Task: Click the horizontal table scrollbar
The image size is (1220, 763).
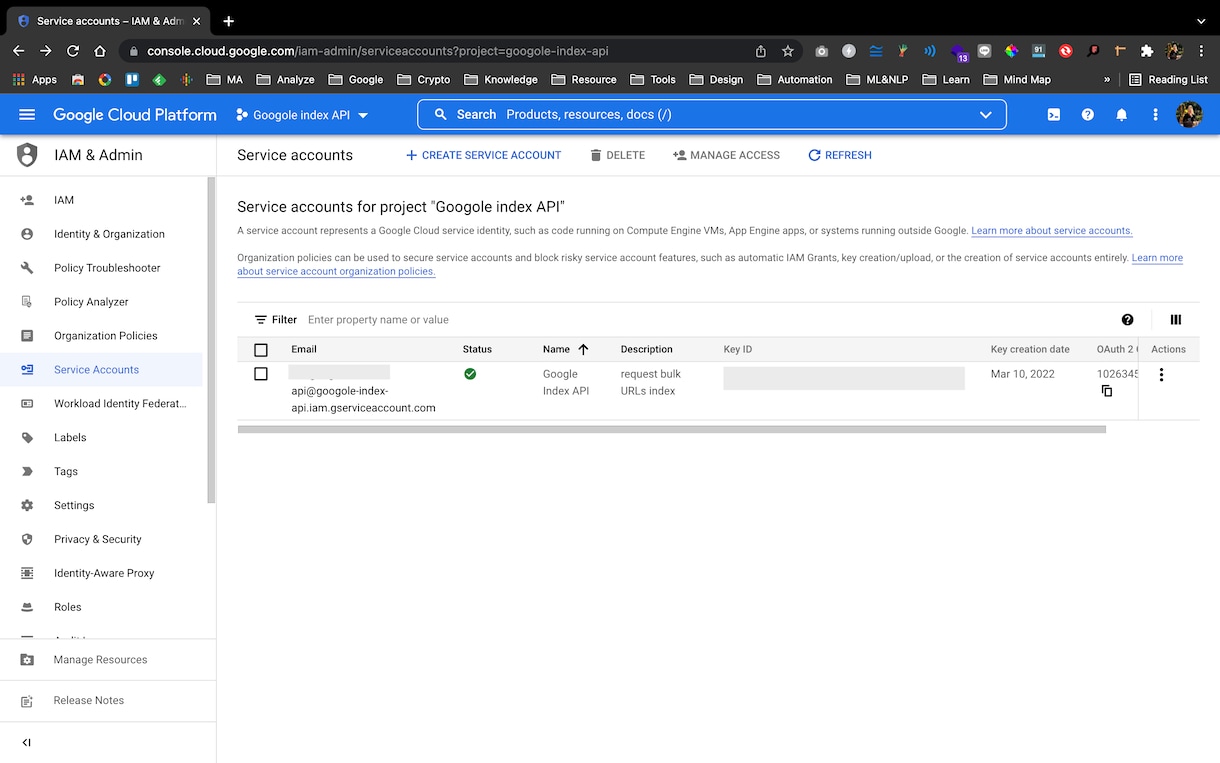Action: click(x=672, y=429)
